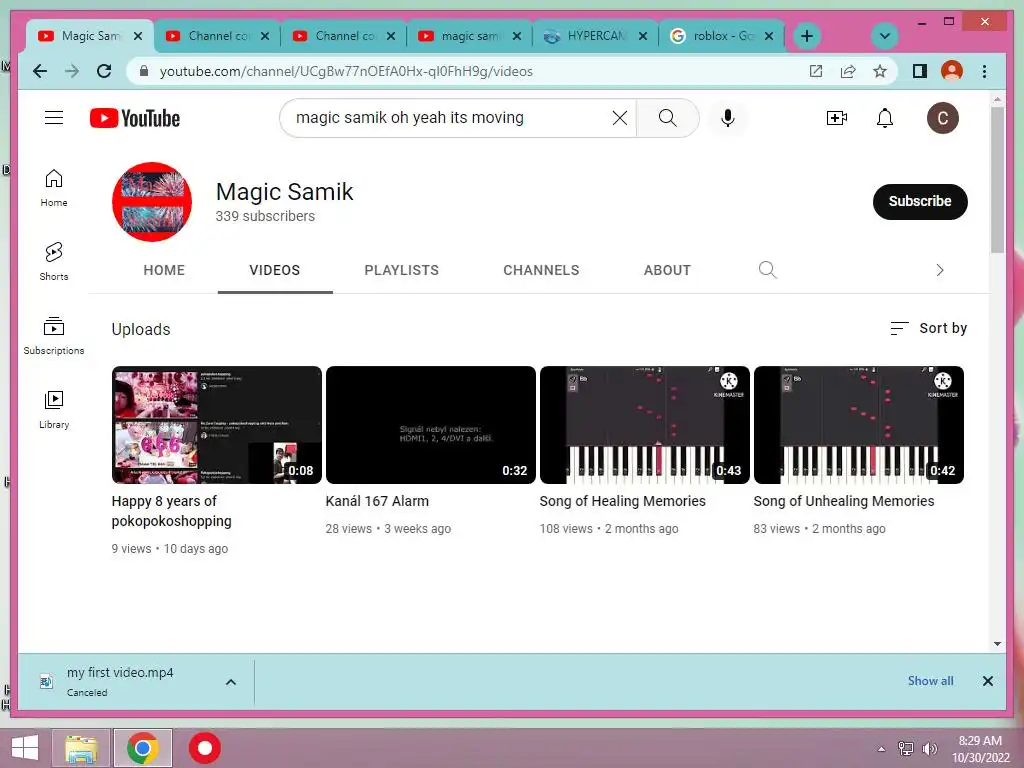Expand my first video.mp4 download options
Image resolution: width=1024 pixels, height=768 pixels.
231,682
